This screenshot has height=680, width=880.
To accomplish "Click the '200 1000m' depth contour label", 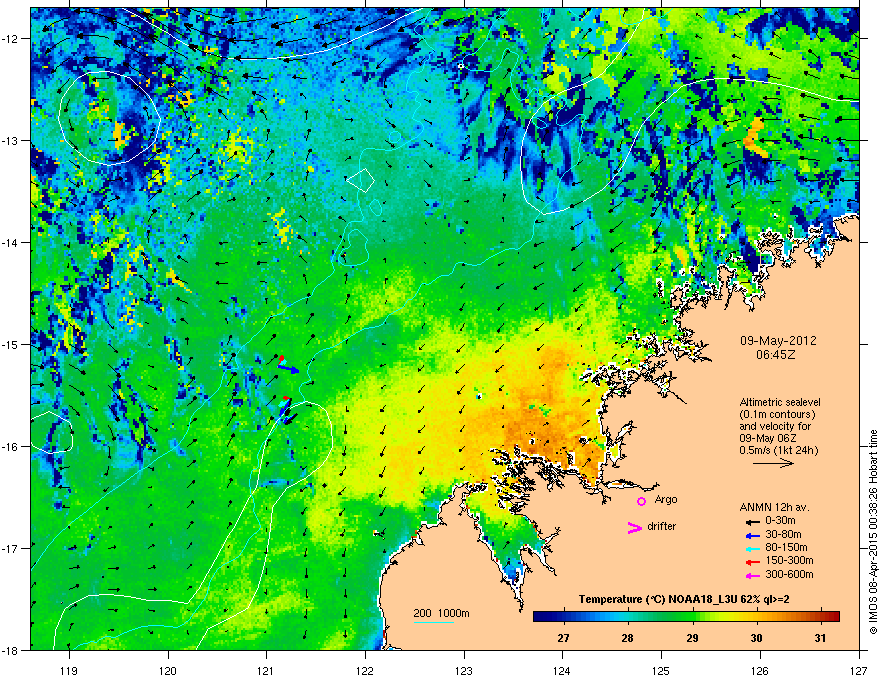I will coord(441,613).
